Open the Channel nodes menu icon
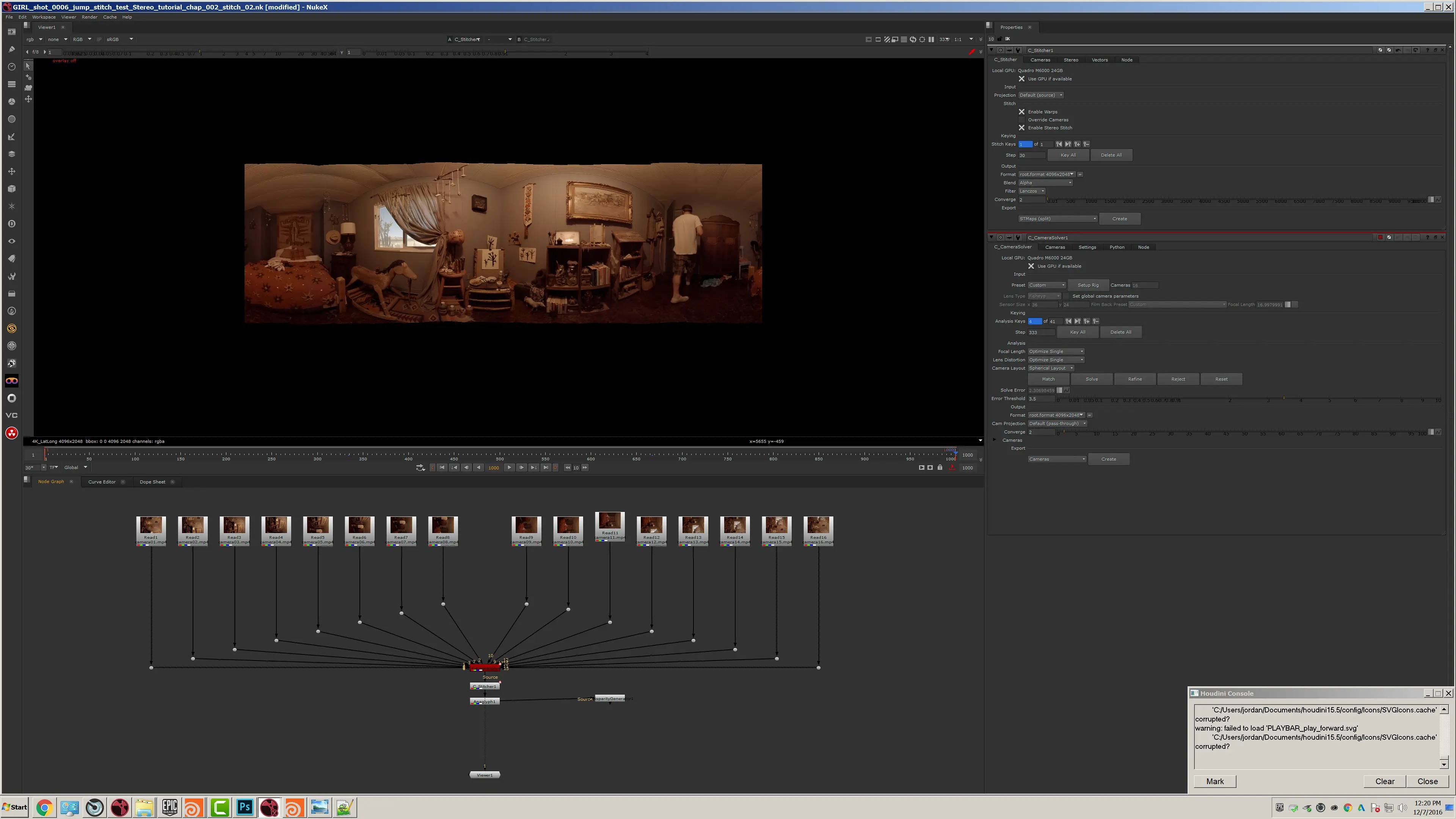This screenshot has height=819, width=1456. pyautogui.click(x=11, y=84)
